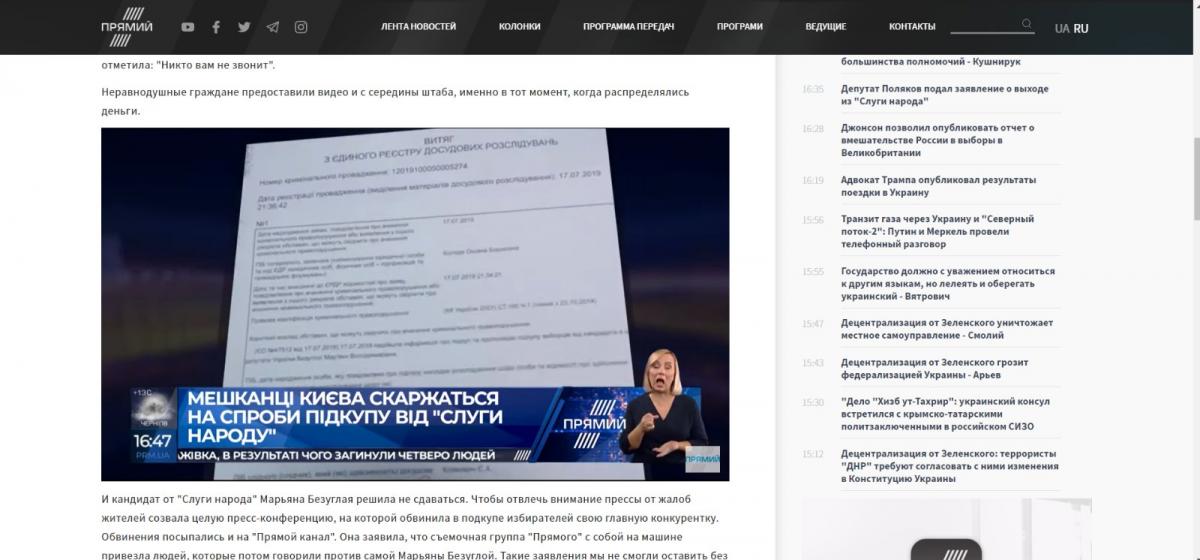Open the Telegram channel icon
The height and width of the screenshot is (560, 1200).
(272, 27)
